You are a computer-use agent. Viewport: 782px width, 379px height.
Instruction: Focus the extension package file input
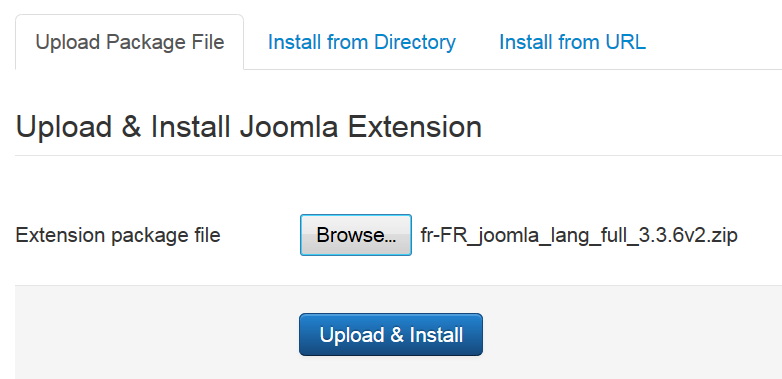pyautogui.click(x=519, y=235)
